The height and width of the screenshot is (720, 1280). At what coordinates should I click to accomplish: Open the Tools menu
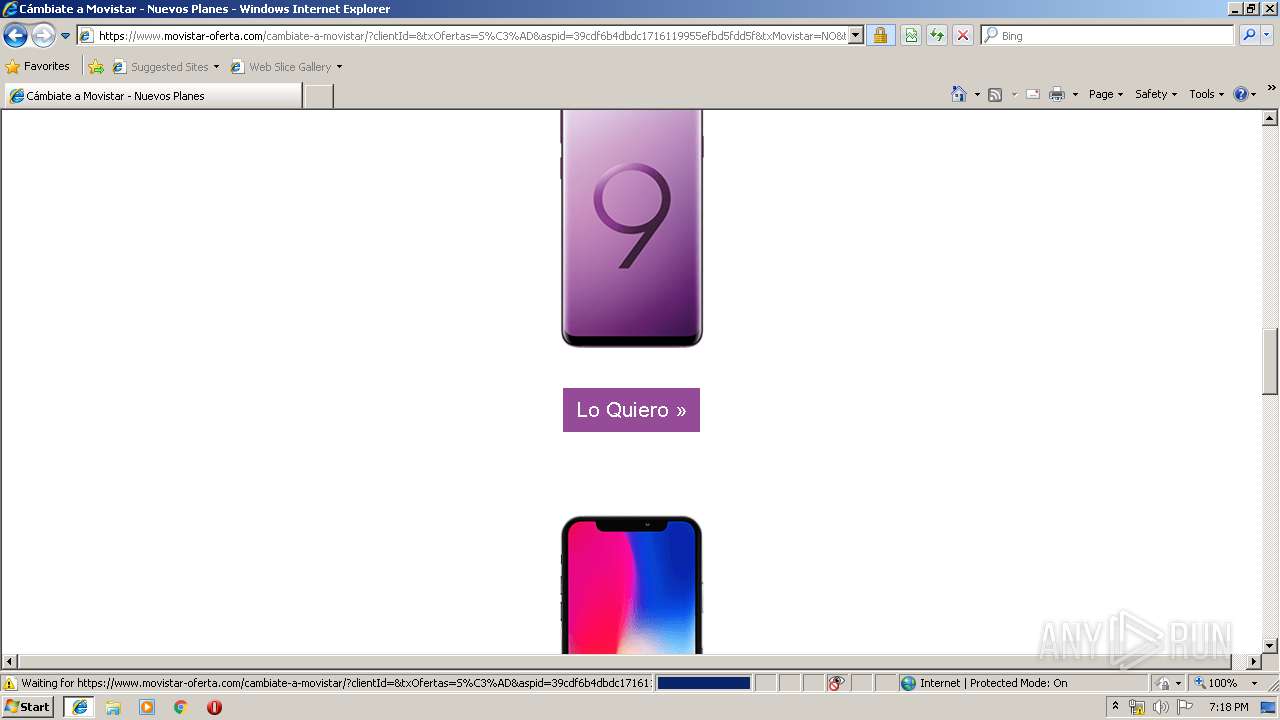pos(1206,94)
